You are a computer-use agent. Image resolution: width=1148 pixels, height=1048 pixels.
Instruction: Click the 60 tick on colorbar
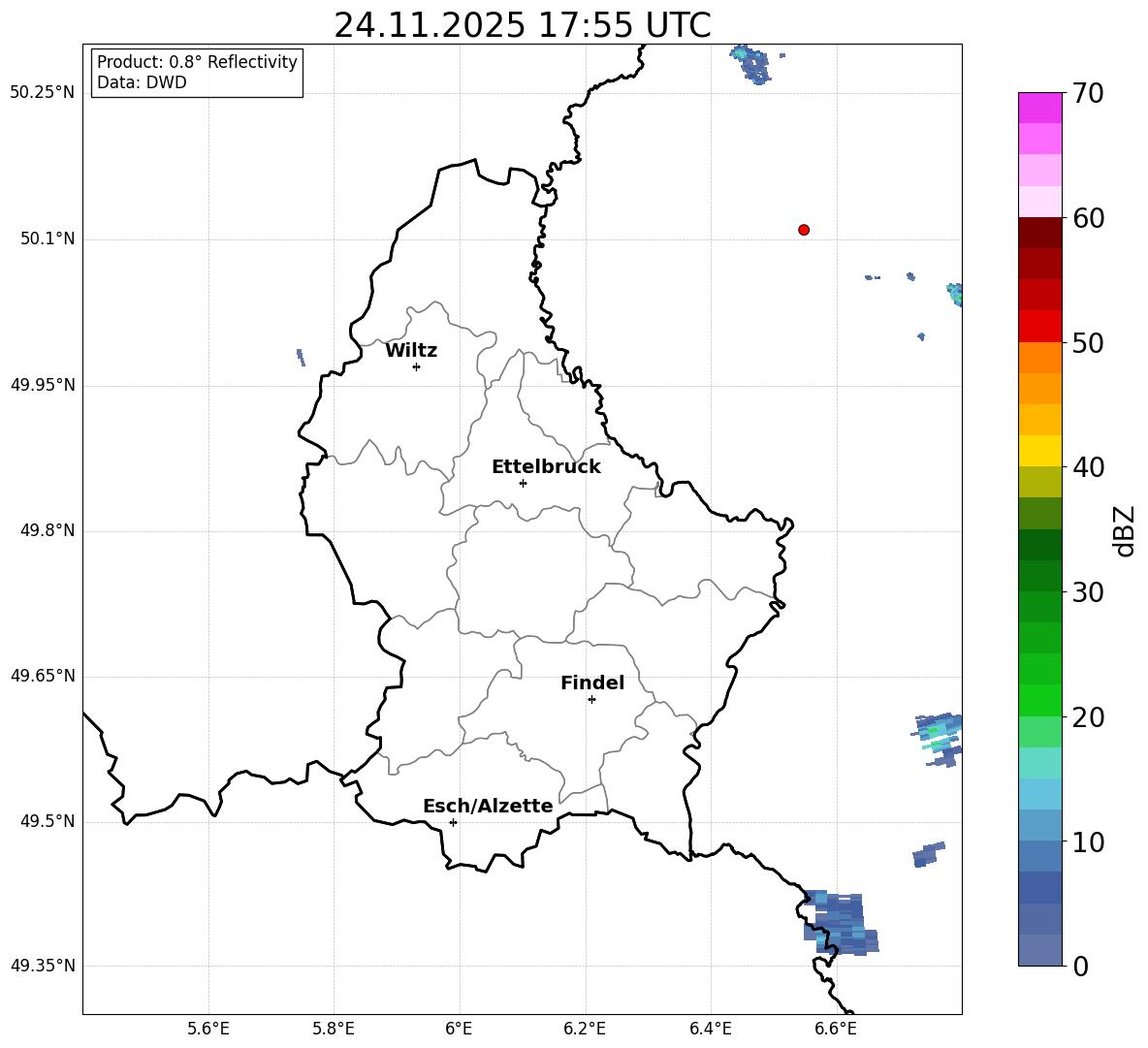(1088, 218)
